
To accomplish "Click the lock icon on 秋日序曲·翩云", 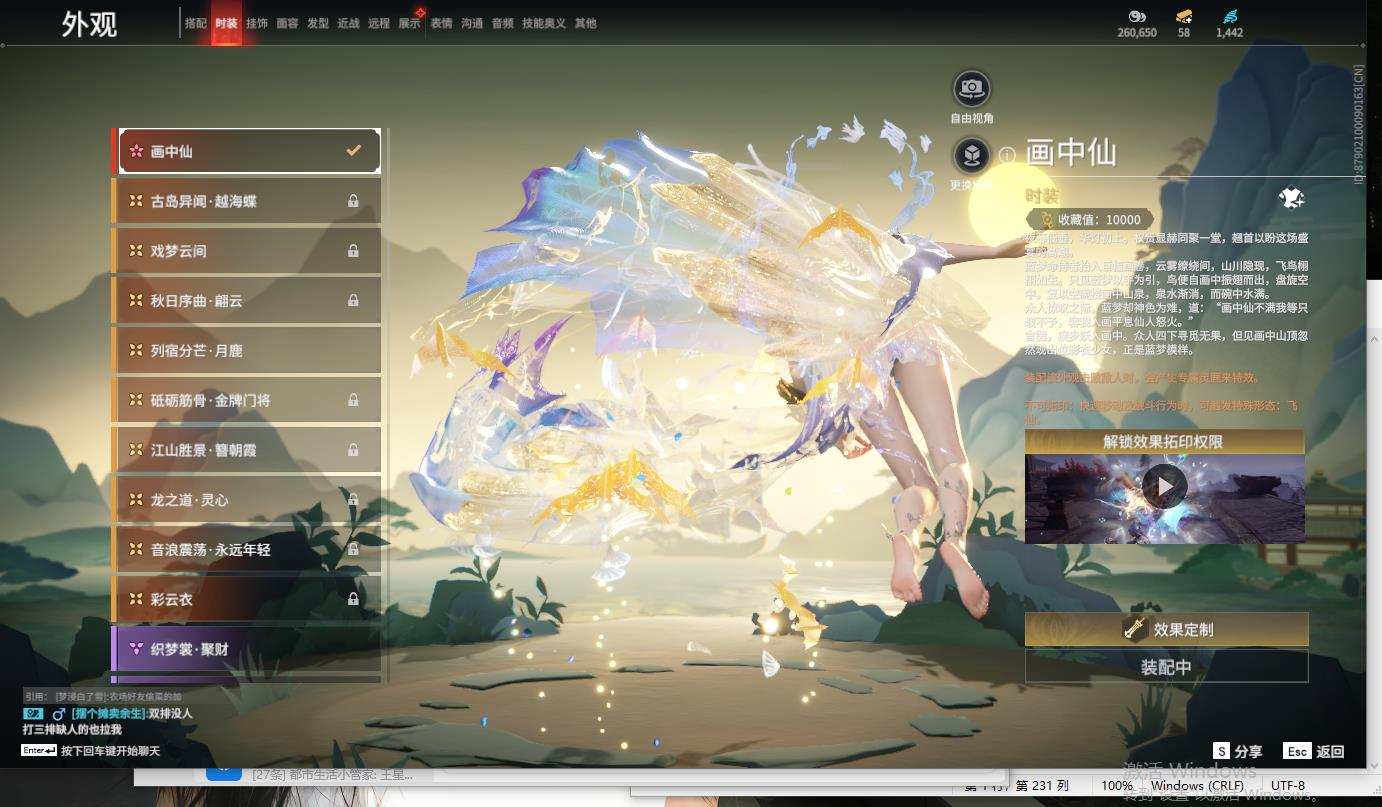I will 353,300.
